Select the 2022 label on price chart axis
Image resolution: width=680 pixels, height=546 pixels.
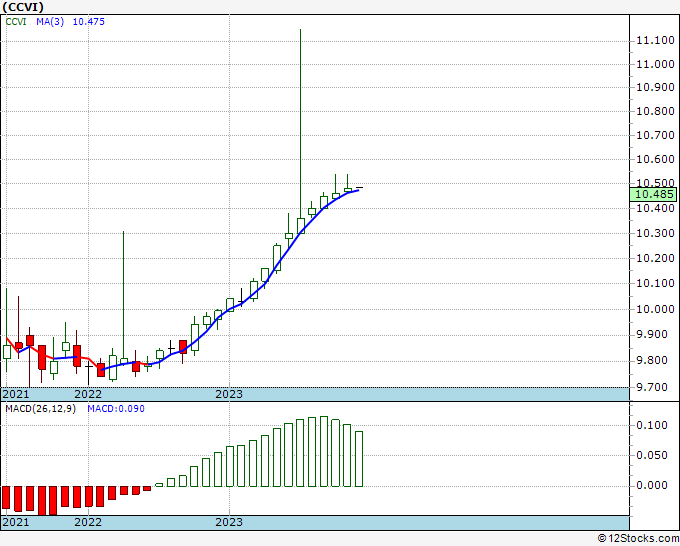[88, 394]
